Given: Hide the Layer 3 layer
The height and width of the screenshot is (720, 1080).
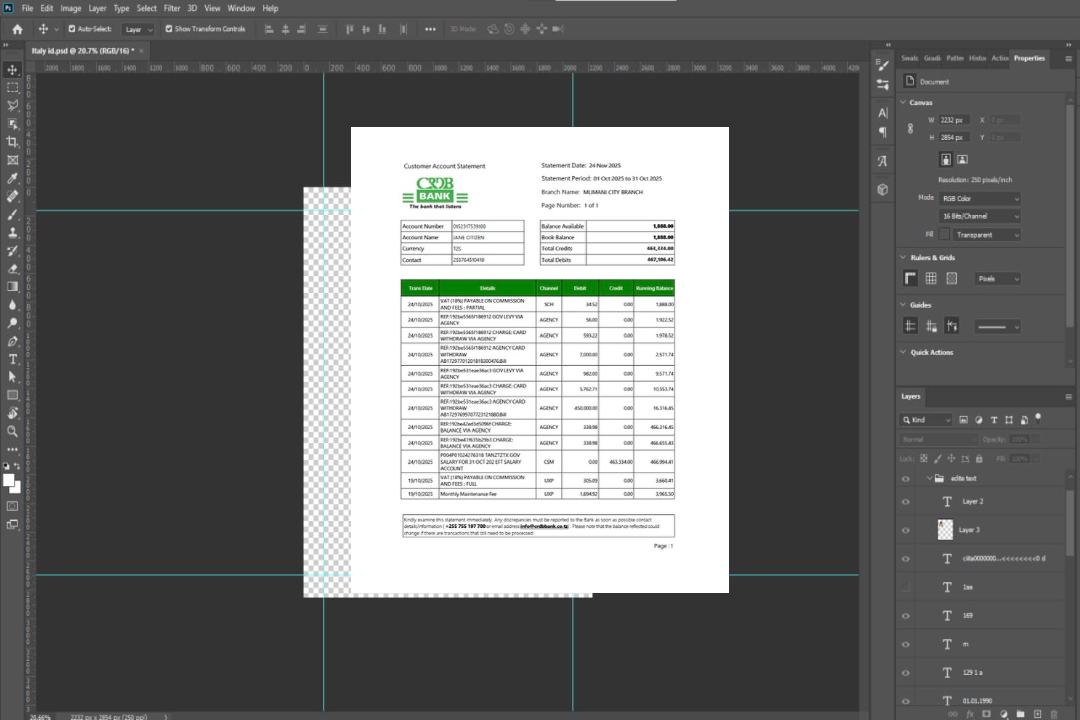Looking at the screenshot, I should coord(906,531).
